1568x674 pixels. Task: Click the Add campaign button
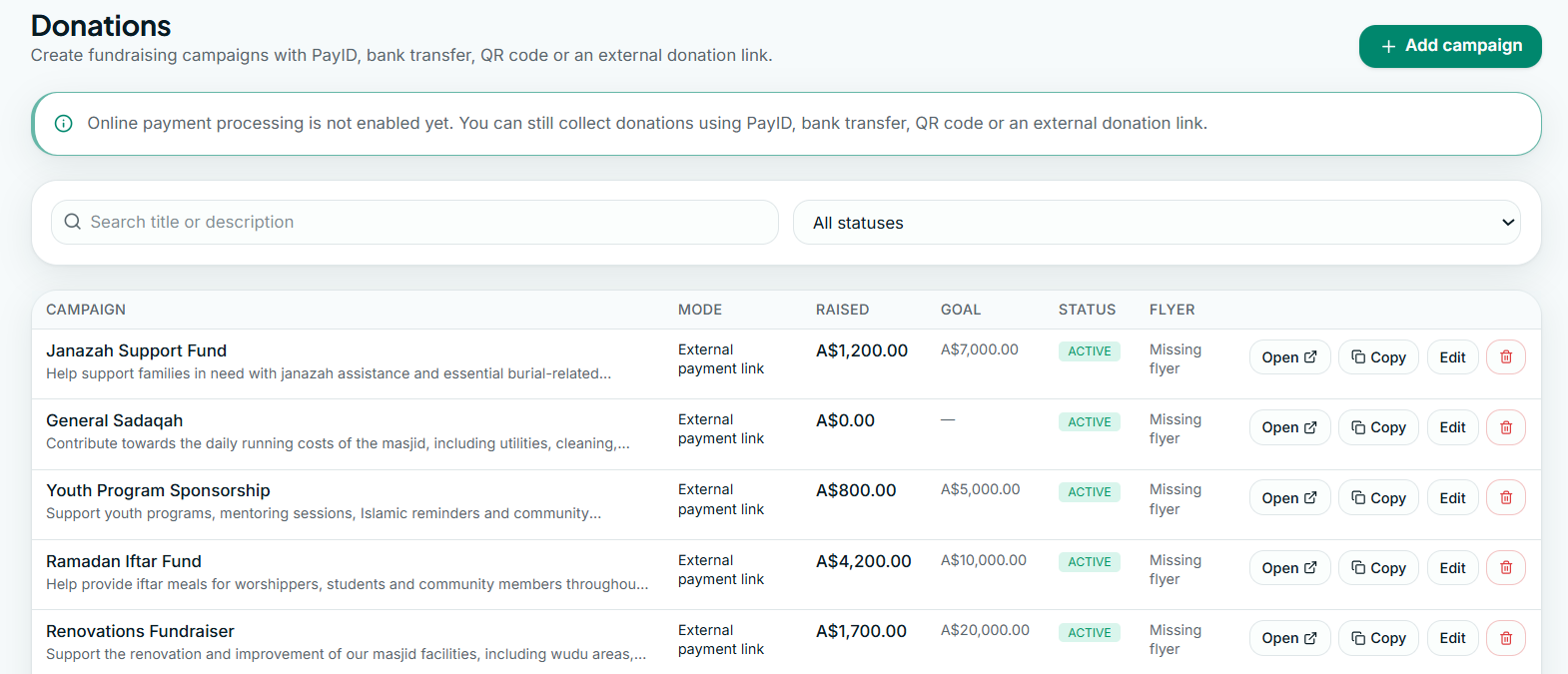point(1450,46)
